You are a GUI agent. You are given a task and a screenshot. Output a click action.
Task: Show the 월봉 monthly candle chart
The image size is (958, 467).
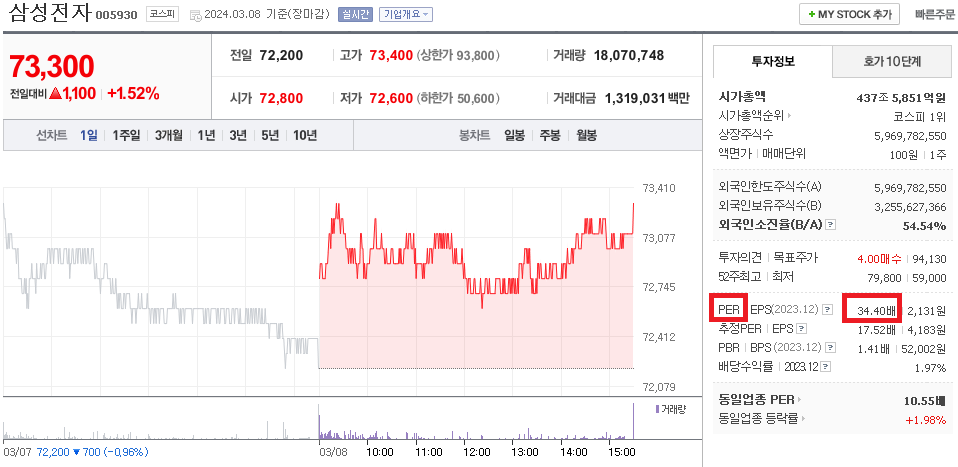[587, 136]
